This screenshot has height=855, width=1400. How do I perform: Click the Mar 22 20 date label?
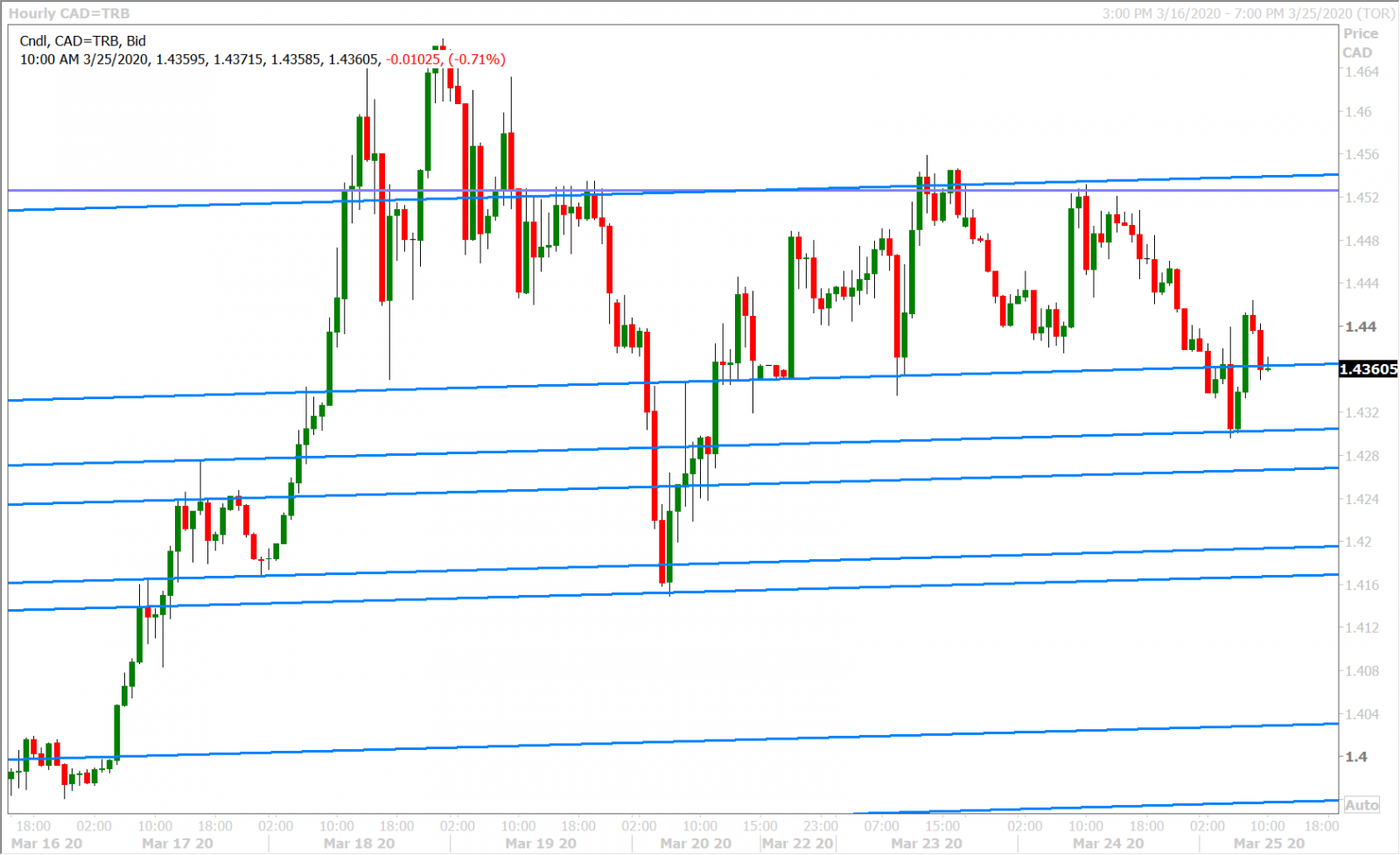click(x=797, y=844)
